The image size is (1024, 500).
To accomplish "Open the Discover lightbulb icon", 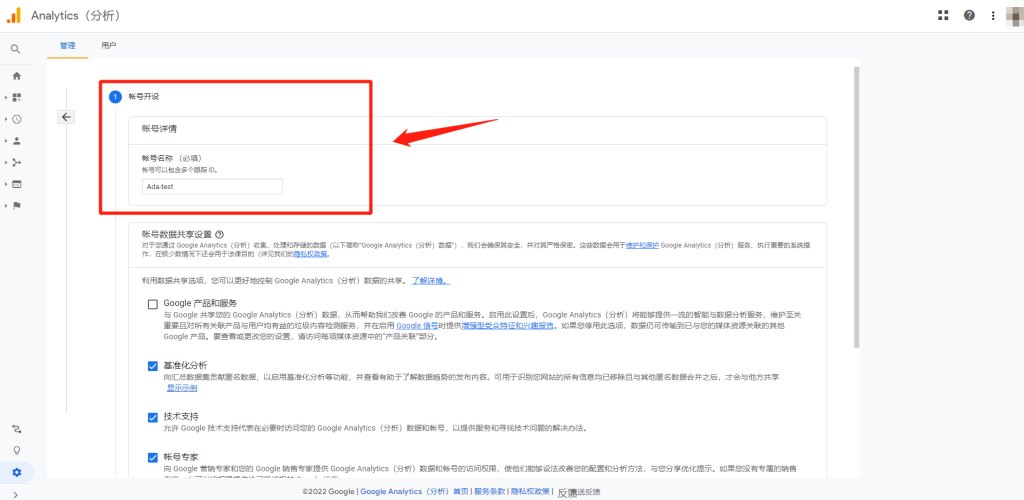I will [x=17, y=450].
